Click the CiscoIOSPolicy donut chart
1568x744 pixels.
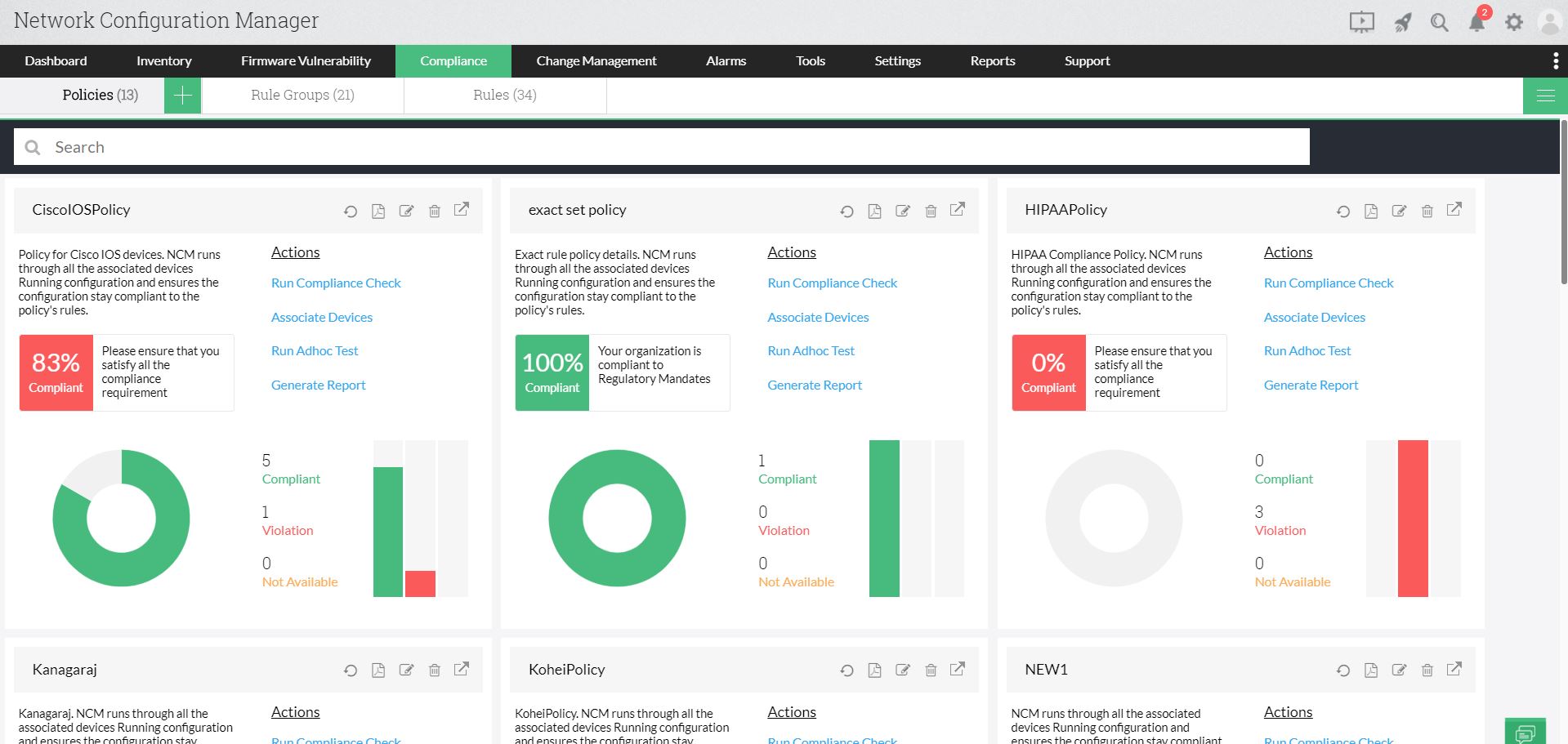(x=121, y=518)
